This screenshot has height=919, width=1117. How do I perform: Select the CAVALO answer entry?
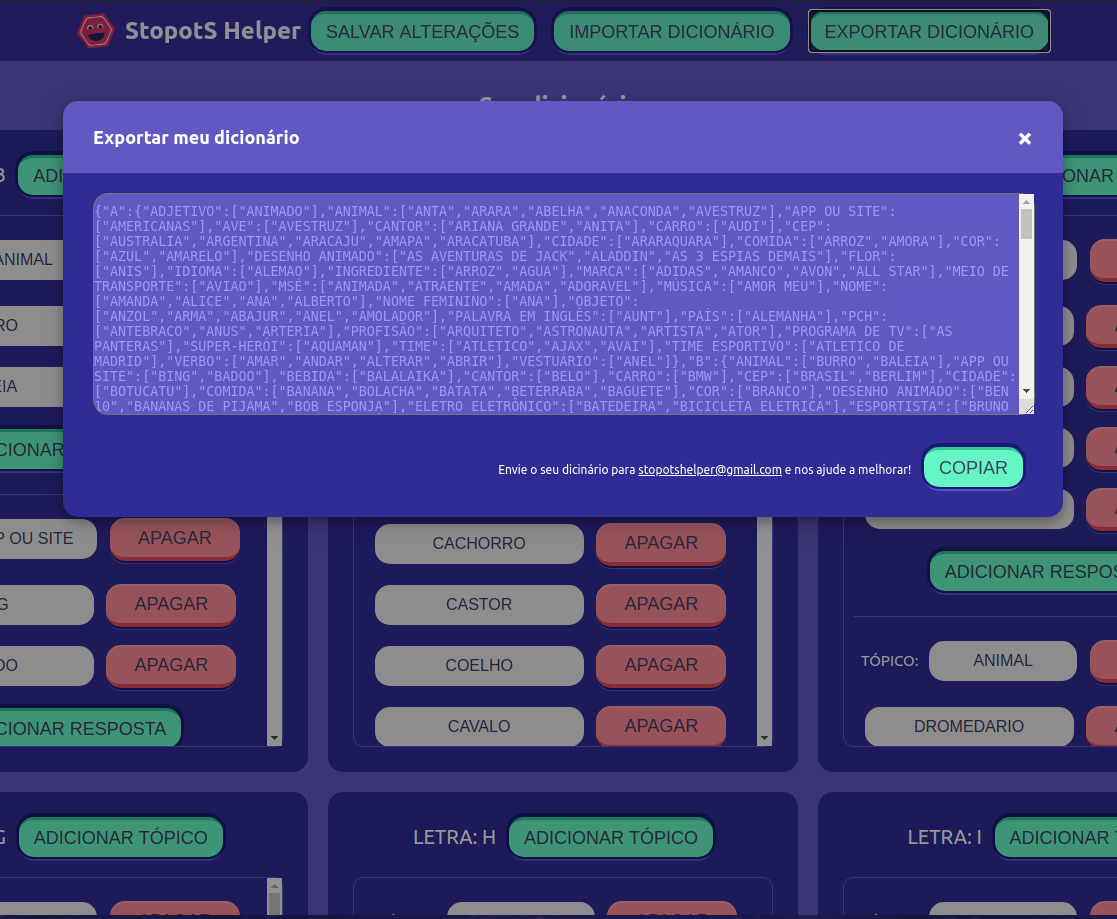479,726
